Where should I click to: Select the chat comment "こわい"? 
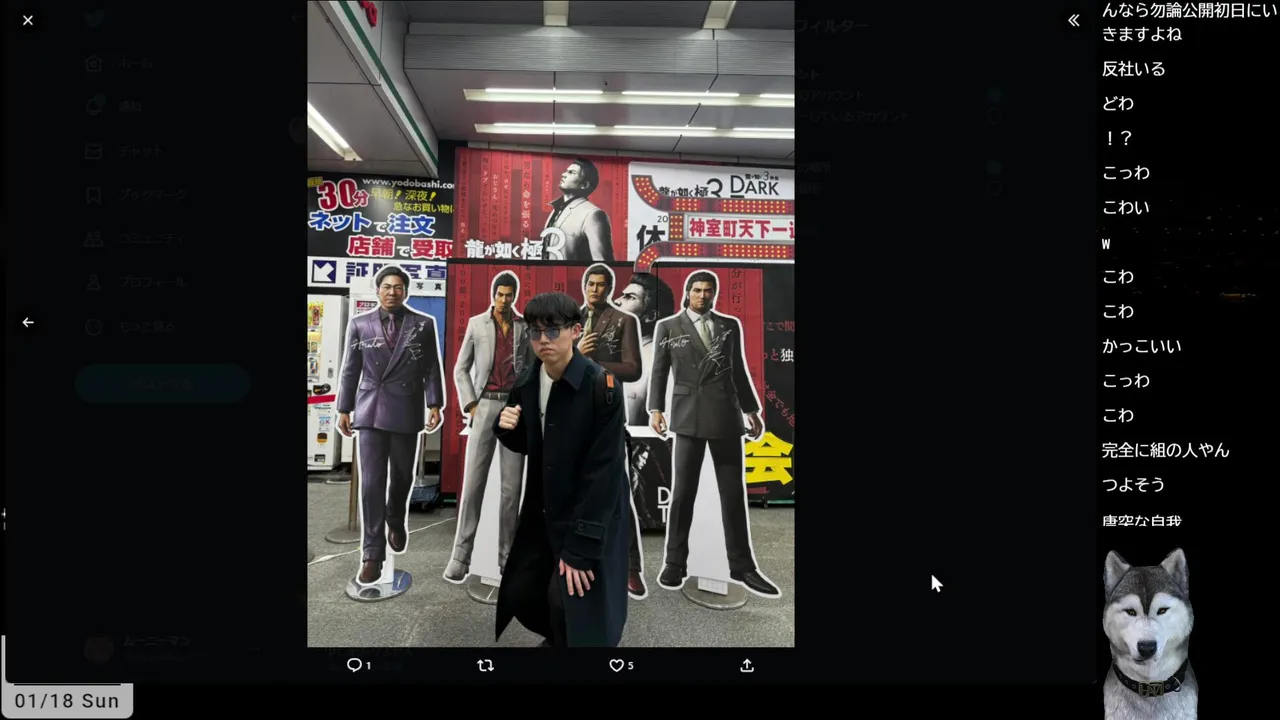pyautogui.click(x=1126, y=207)
